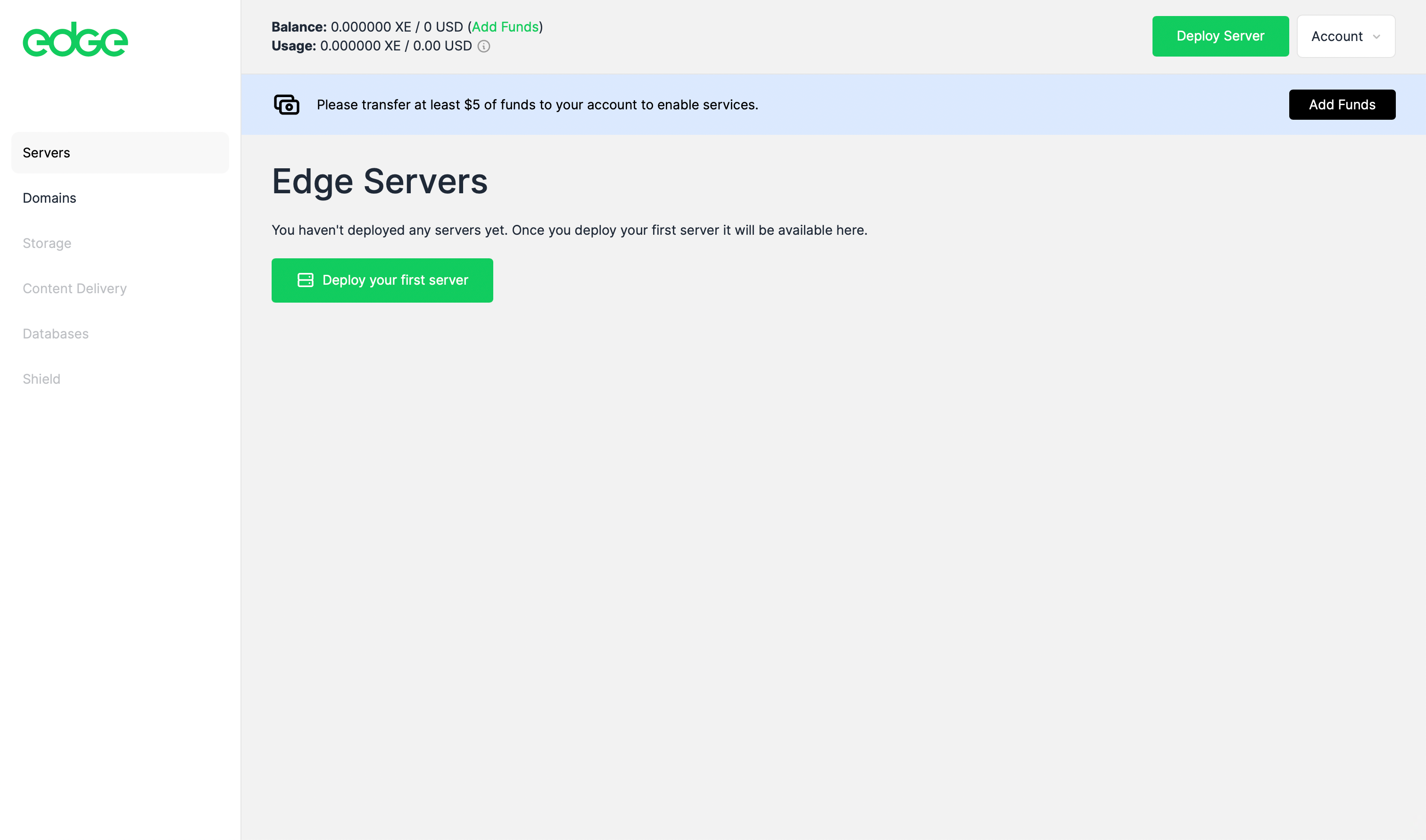This screenshot has height=840, width=1426.
Task: Click the black Add Funds button
Action: [x=1342, y=105]
